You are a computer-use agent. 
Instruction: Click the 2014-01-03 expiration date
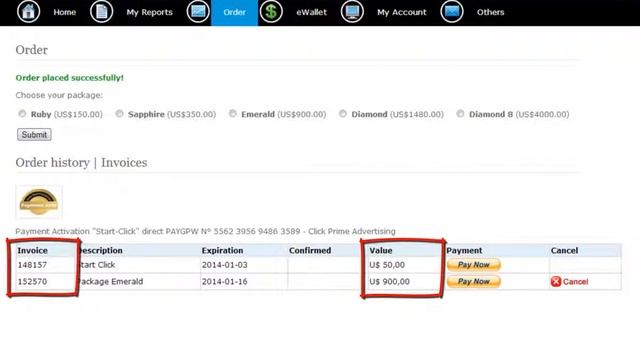coord(224,265)
